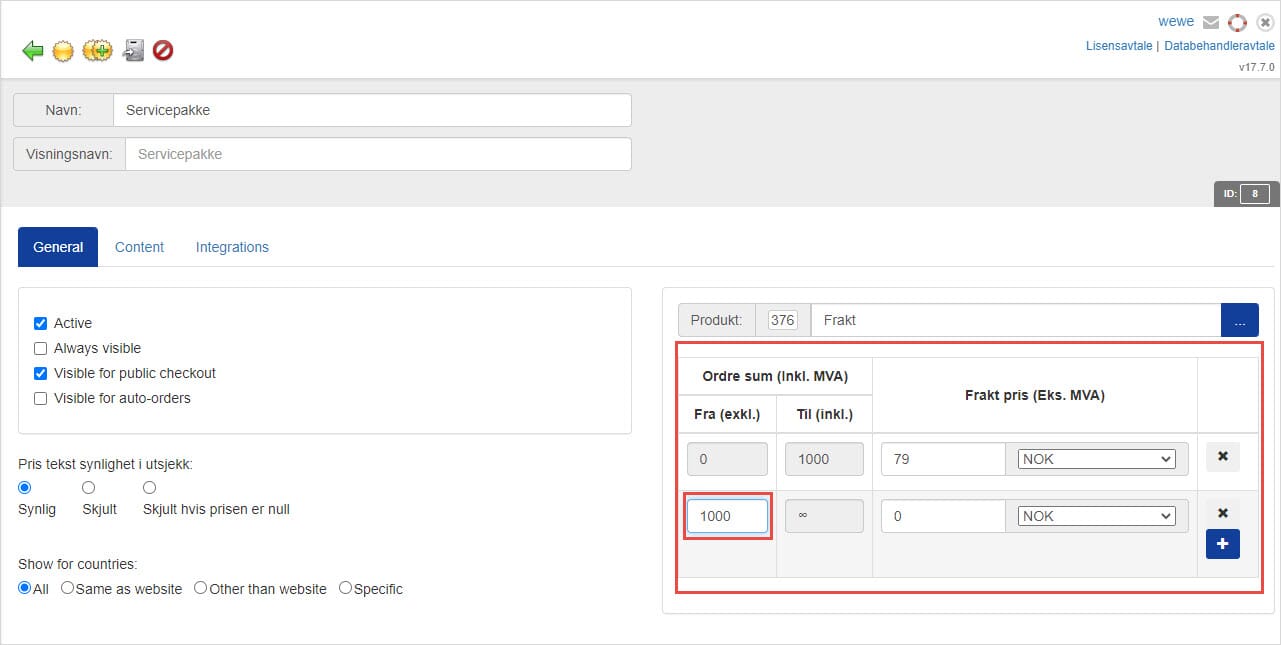Open the Lisensavtale link
This screenshot has height=645, width=1281.
coord(1118,46)
